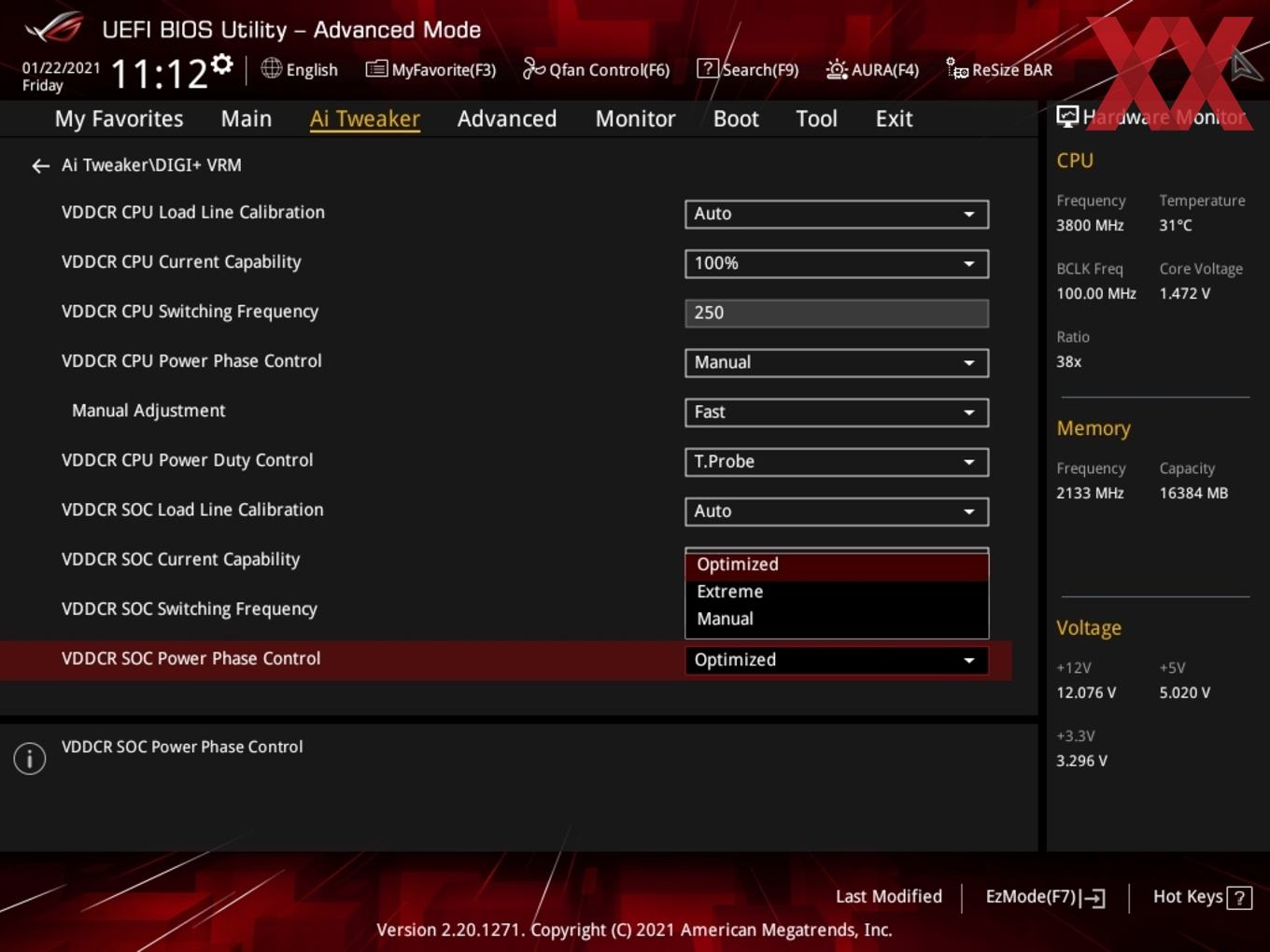Open MyFavorite(F3) list icon

click(x=376, y=69)
